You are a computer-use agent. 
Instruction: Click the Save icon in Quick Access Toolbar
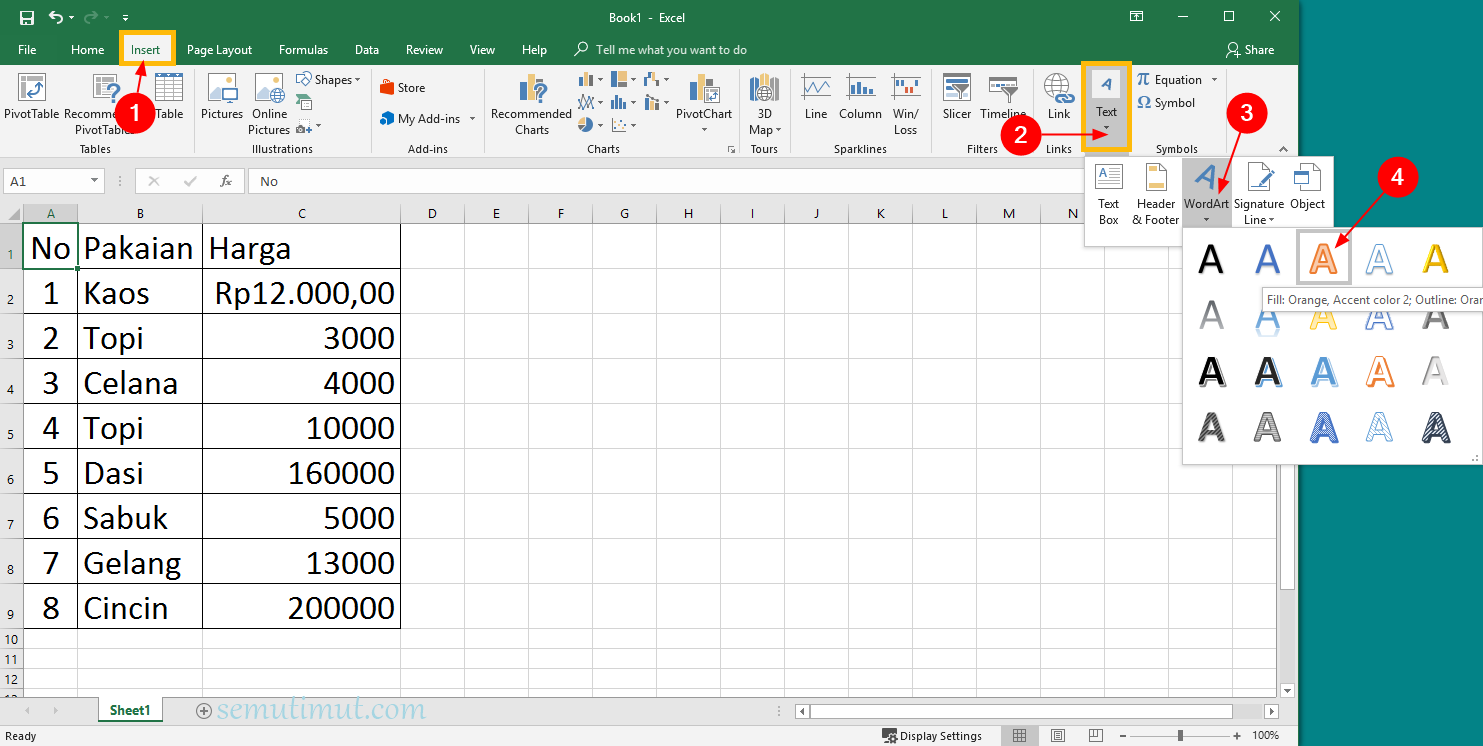point(27,18)
